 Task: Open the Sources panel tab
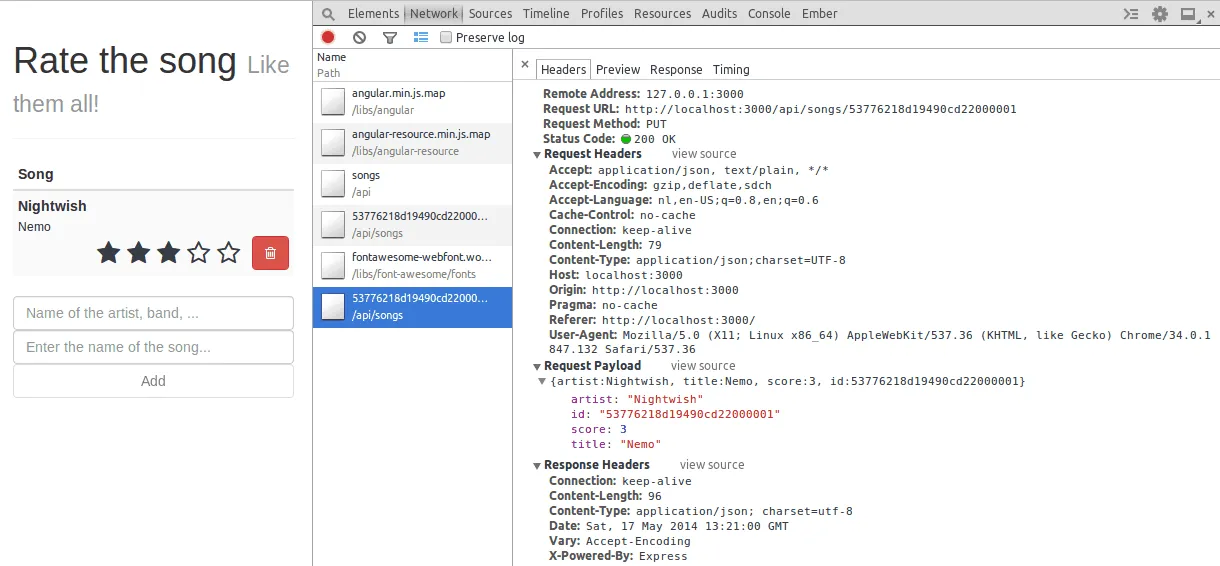490,14
